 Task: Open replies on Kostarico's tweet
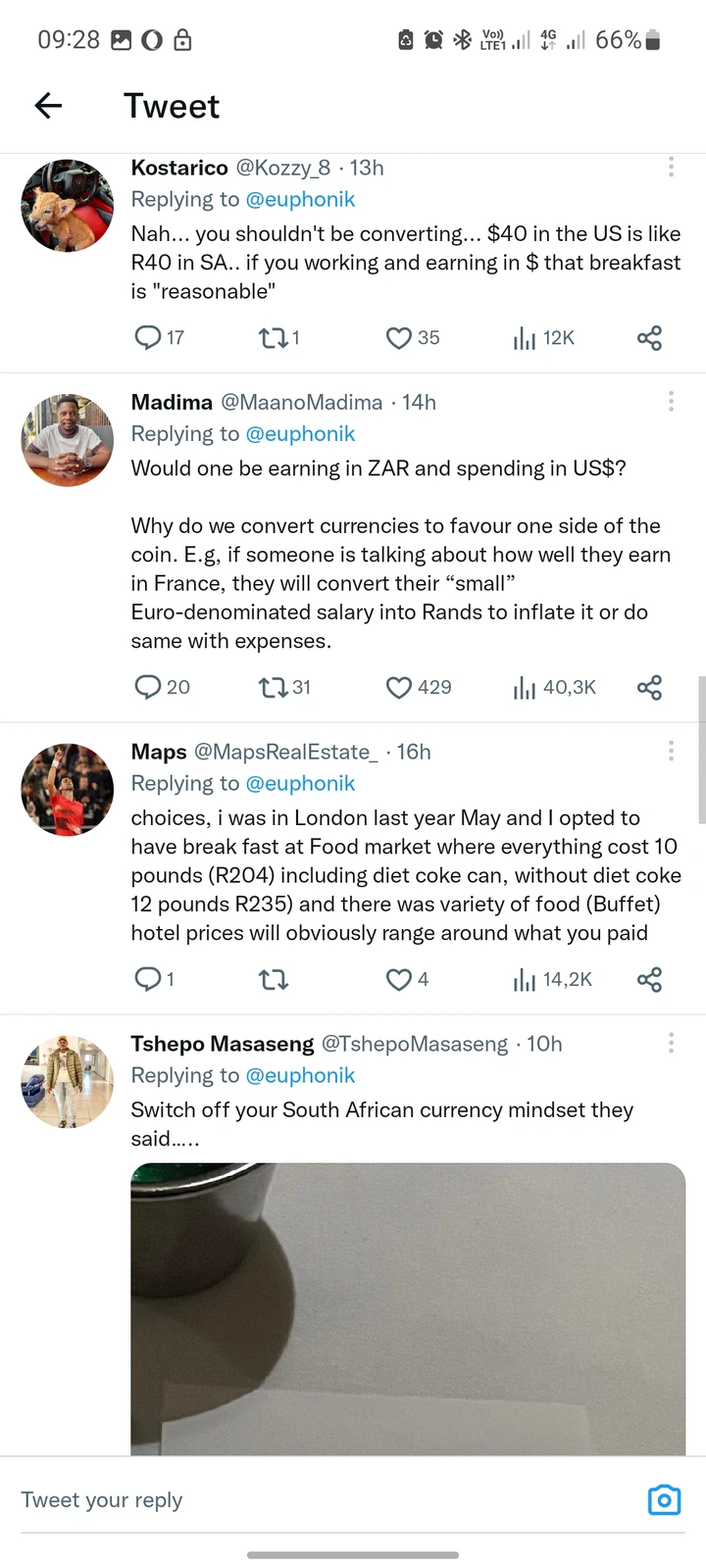coord(159,338)
